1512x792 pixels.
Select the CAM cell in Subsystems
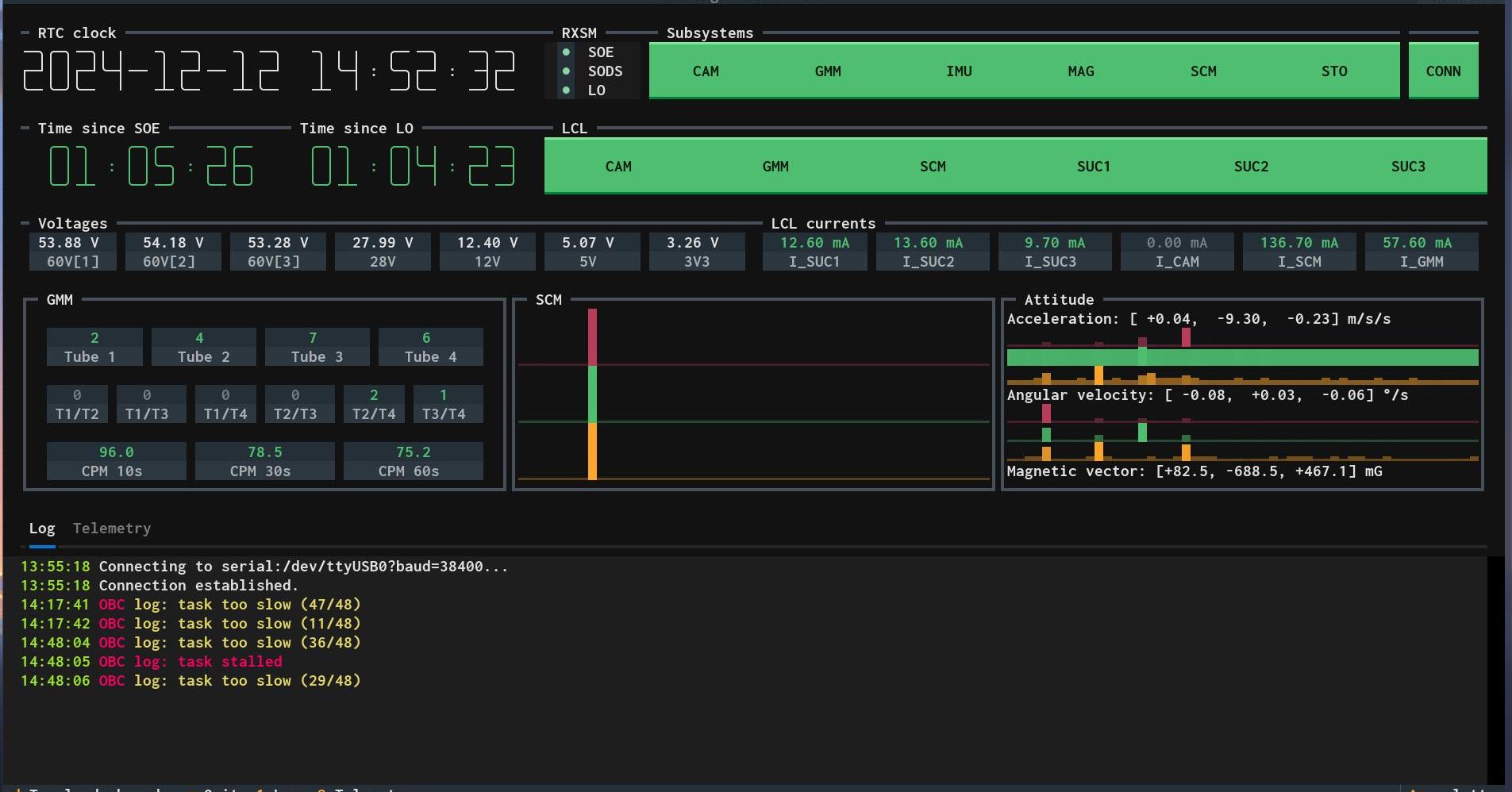point(706,71)
